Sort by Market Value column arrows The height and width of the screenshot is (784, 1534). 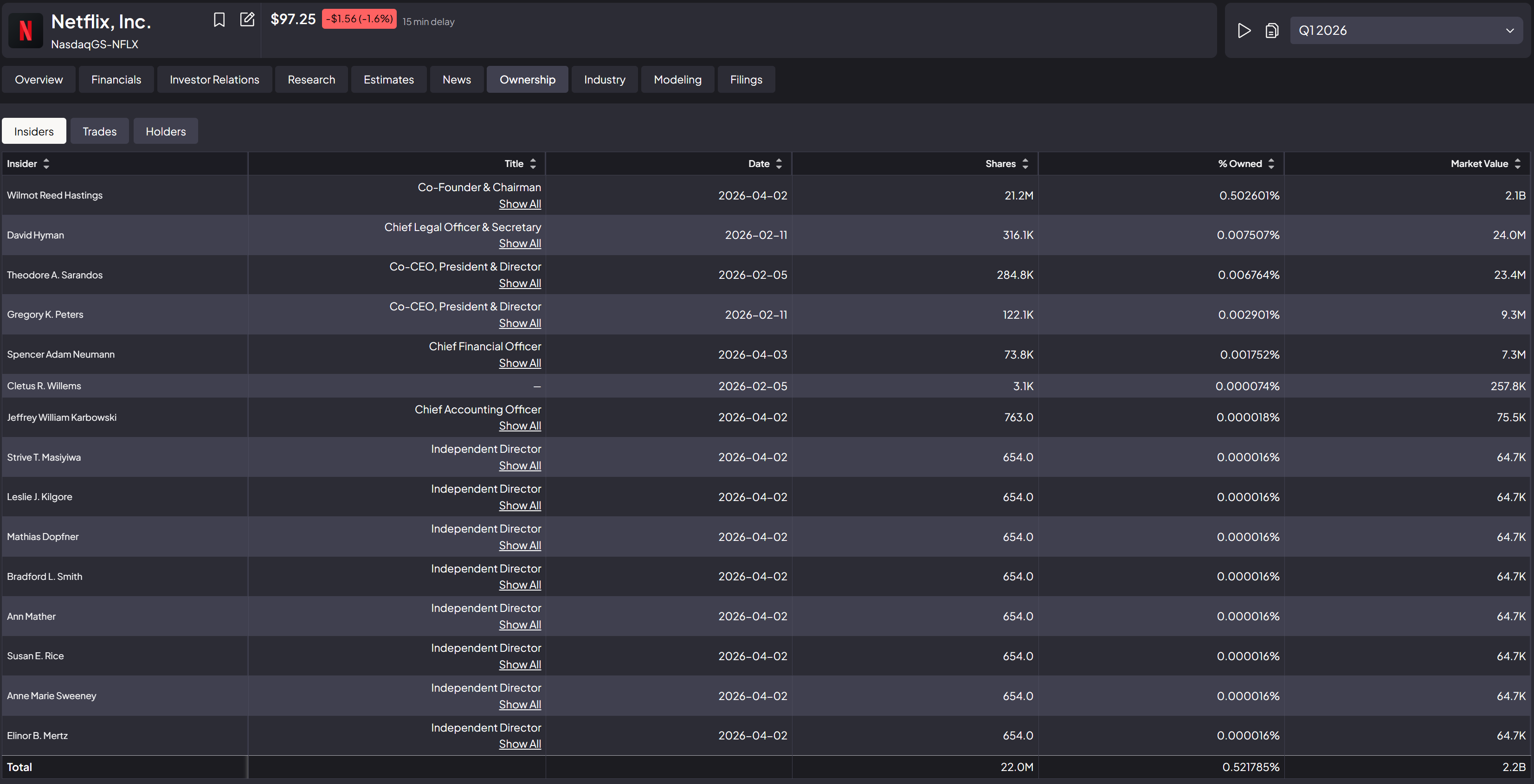click(1517, 164)
